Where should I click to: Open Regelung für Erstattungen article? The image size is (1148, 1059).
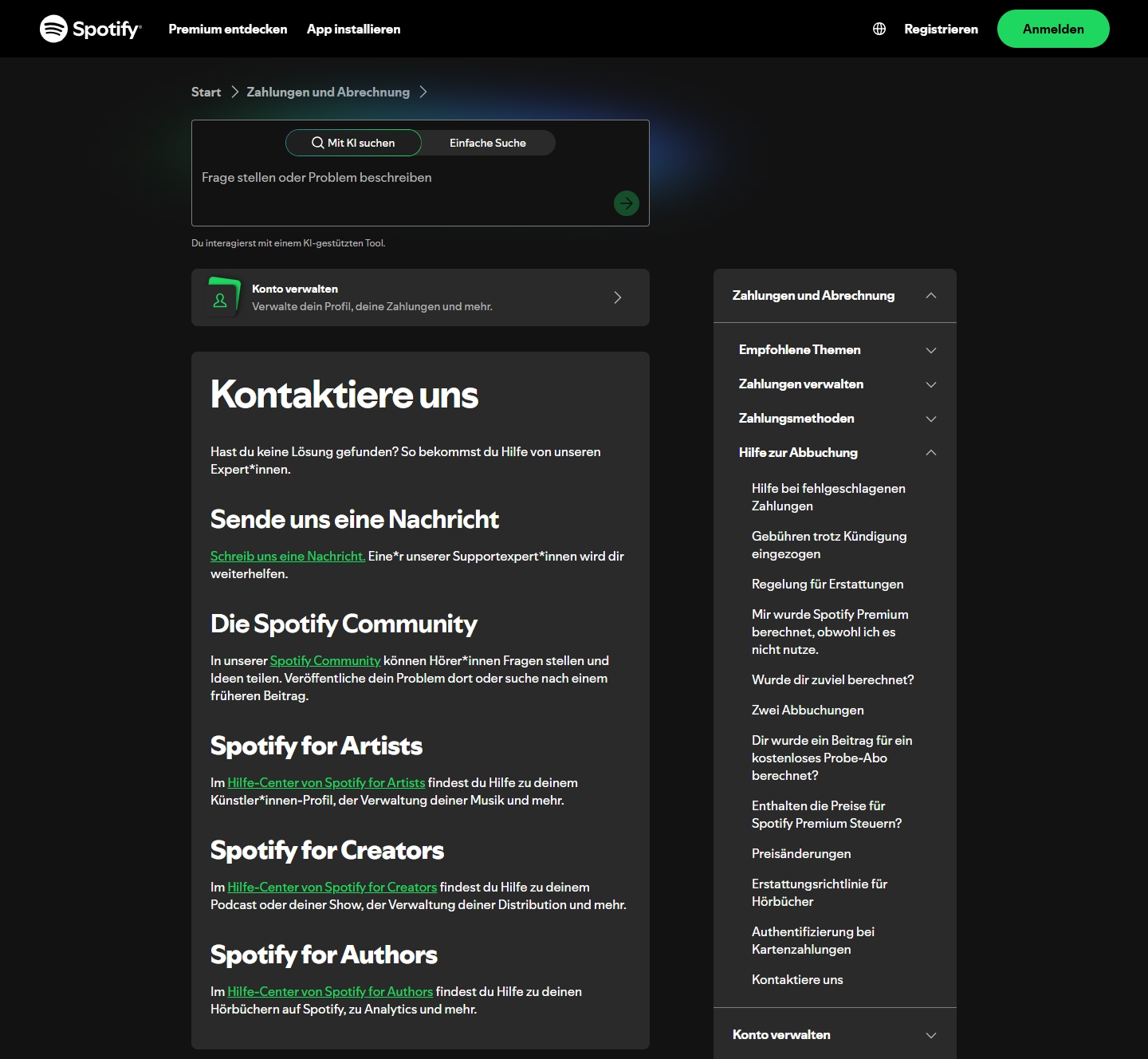pyautogui.click(x=828, y=584)
